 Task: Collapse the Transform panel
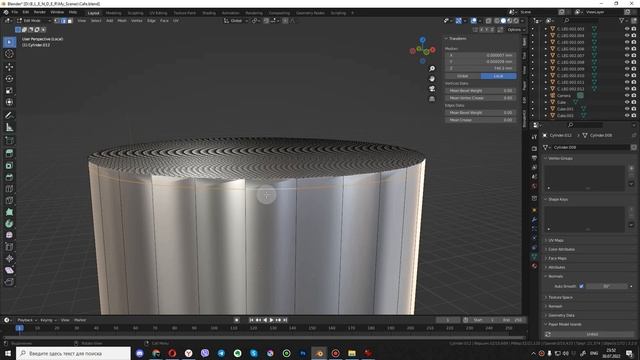(447, 38)
